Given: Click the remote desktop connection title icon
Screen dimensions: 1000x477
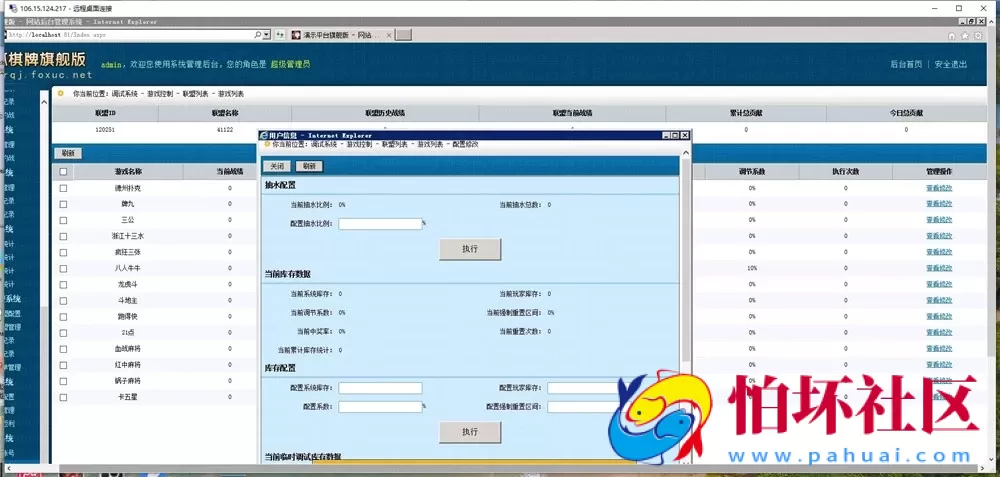Looking at the screenshot, I should click(11, 8).
